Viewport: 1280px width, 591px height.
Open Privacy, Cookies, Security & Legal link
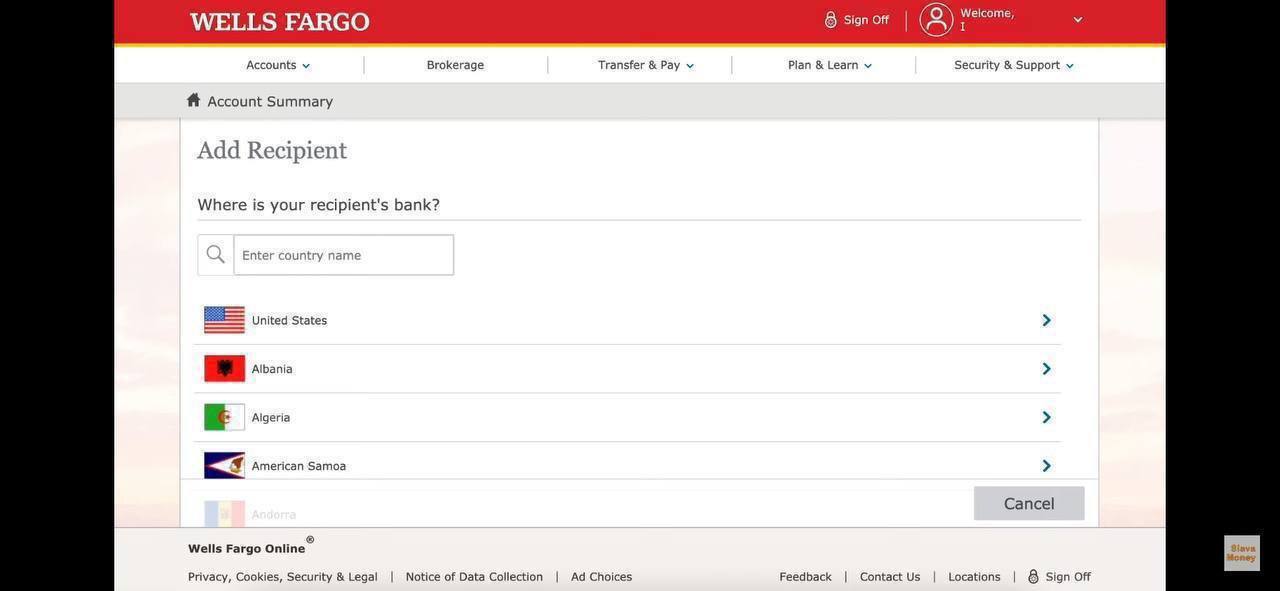tap(283, 577)
